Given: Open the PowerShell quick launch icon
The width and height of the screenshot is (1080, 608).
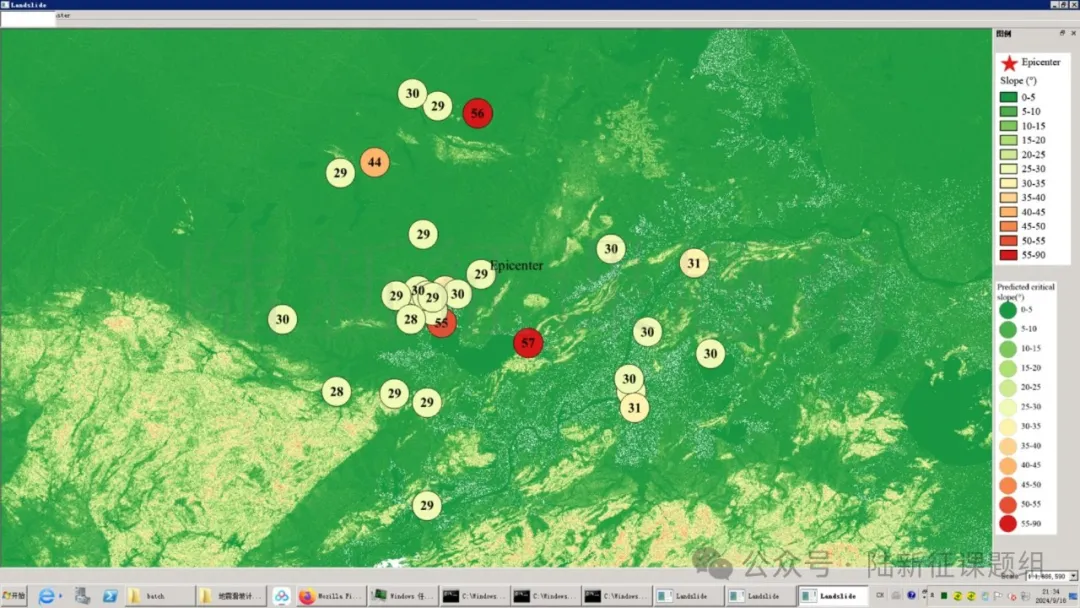Looking at the screenshot, I should (110, 596).
